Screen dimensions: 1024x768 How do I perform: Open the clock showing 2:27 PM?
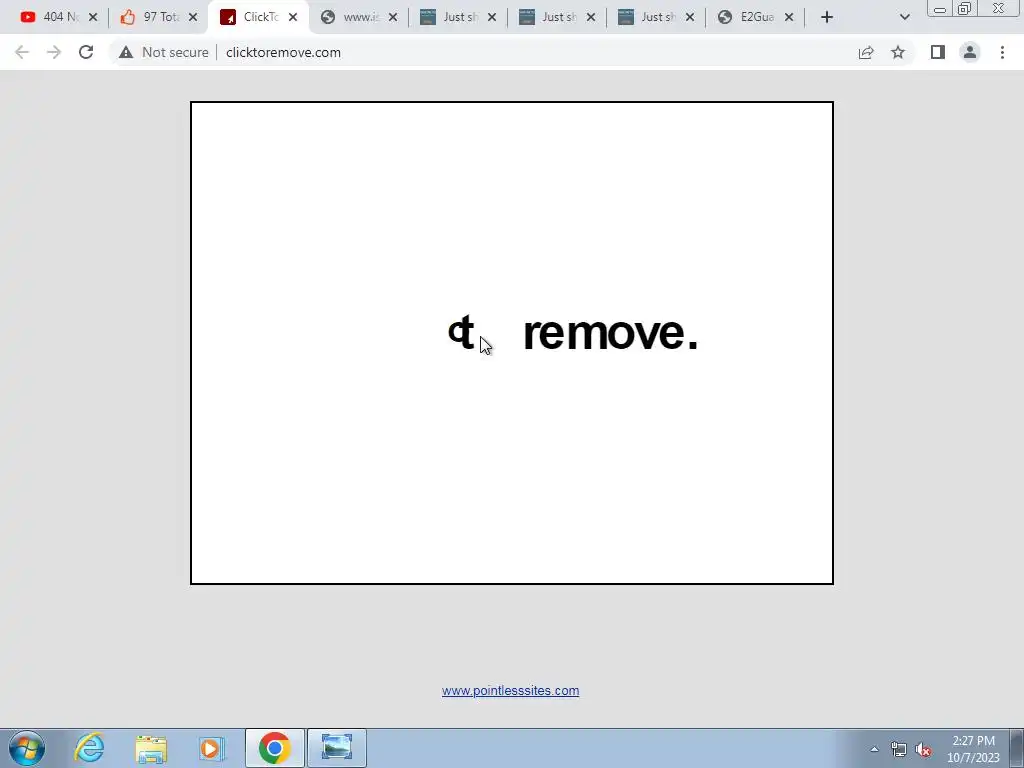(973, 749)
